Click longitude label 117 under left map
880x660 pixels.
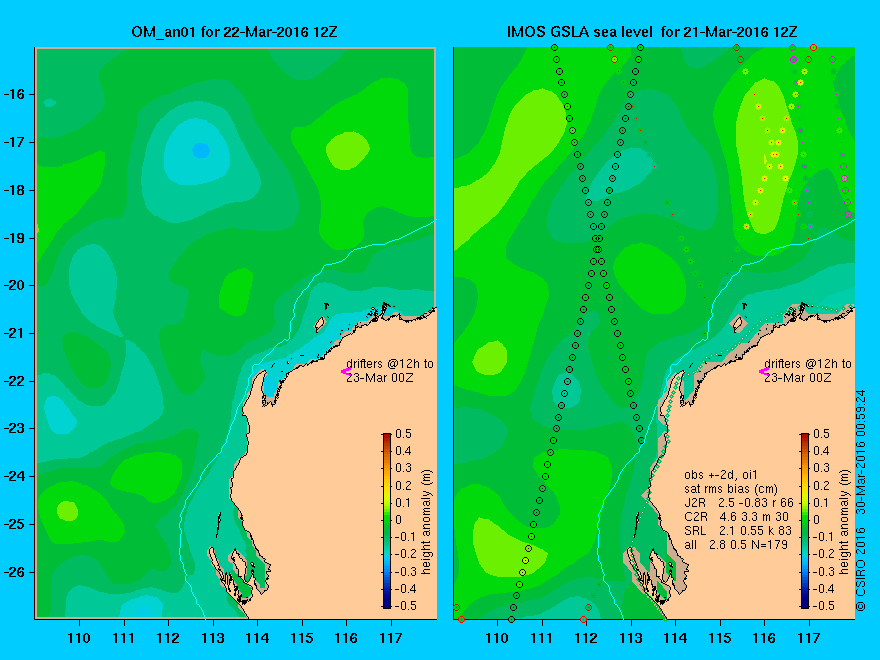click(391, 638)
